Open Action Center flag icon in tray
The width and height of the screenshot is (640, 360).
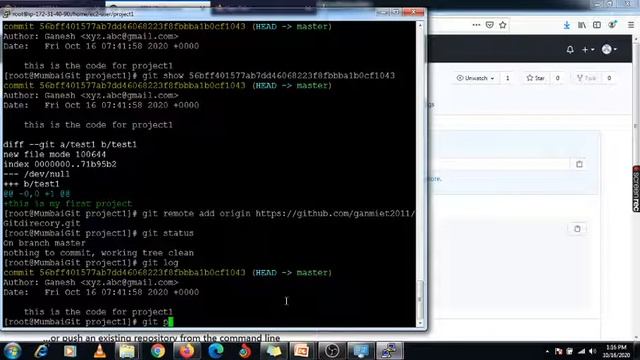(558, 351)
